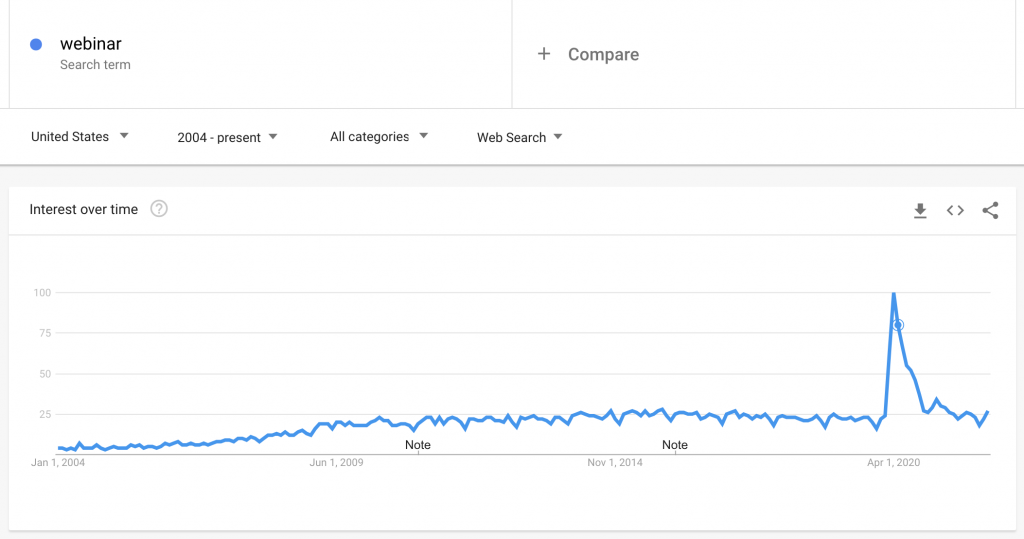Download the interest over time data
Screen dimensions: 1024x539
920,210
